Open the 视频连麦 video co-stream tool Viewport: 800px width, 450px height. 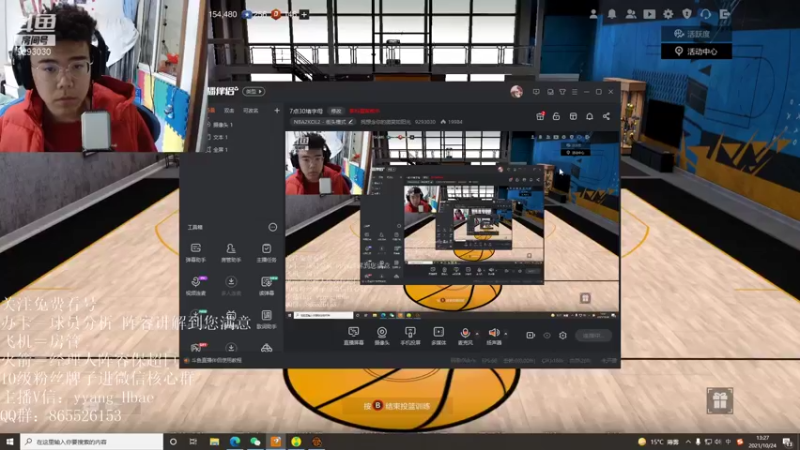tap(196, 286)
